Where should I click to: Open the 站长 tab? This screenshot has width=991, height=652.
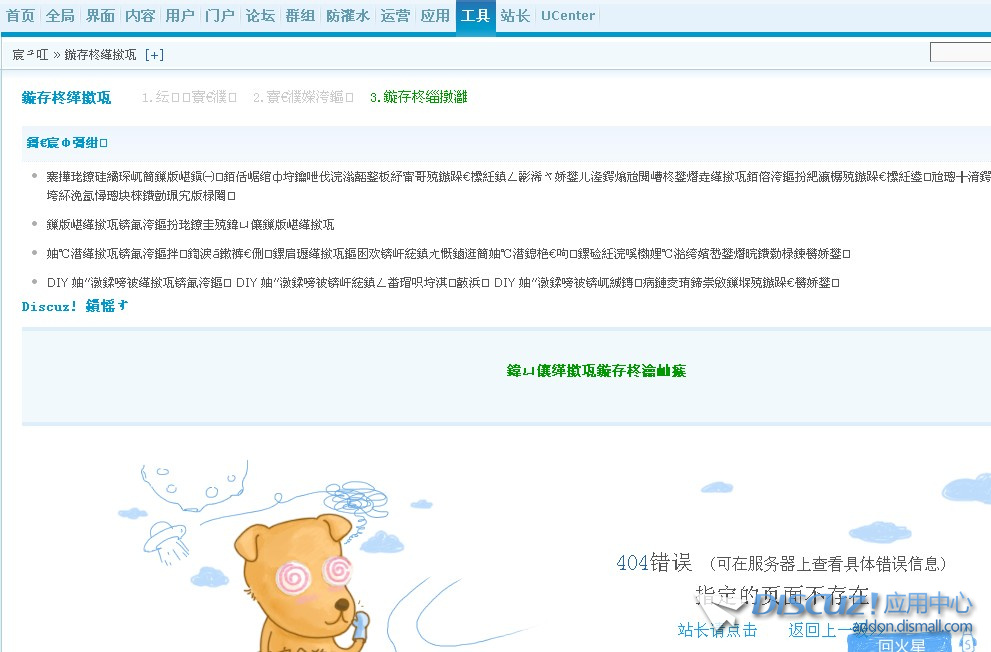515,16
